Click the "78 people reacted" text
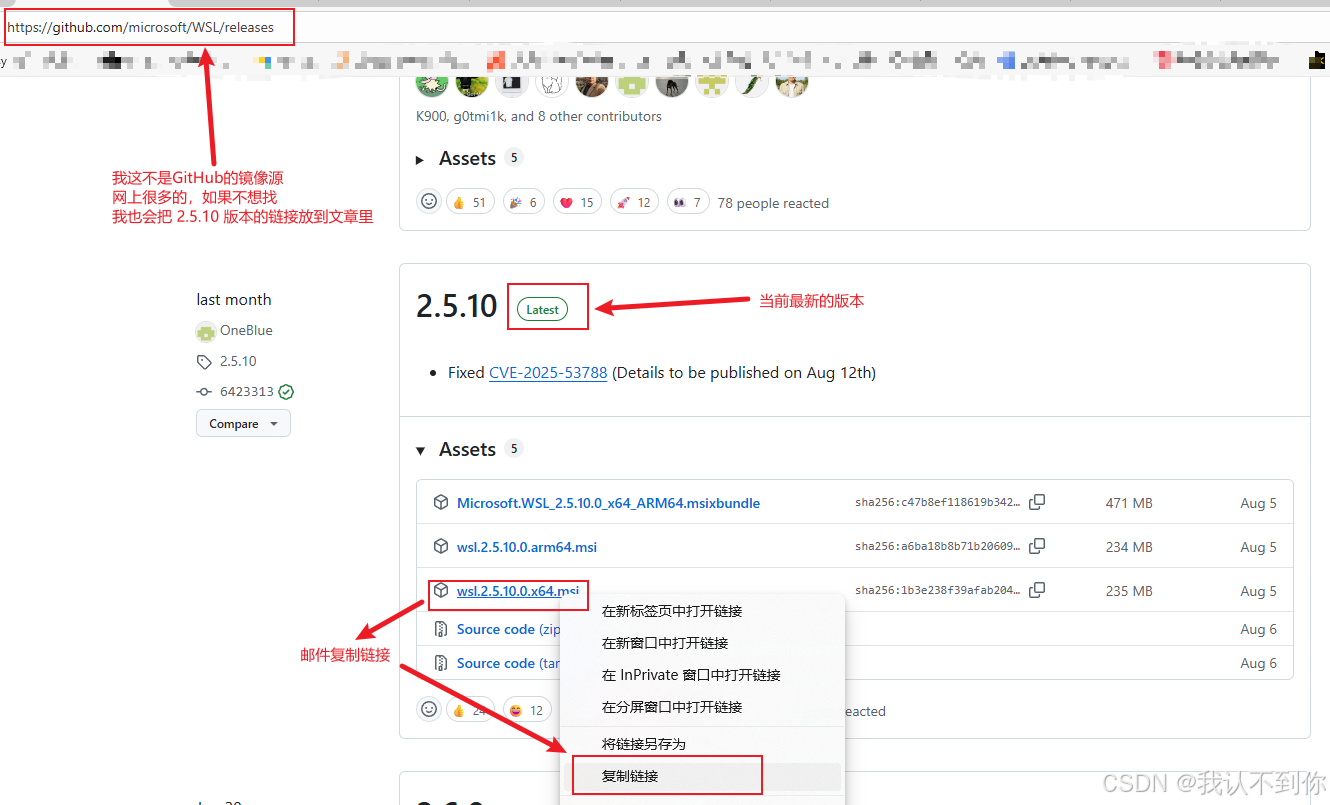1330x805 pixels. [773, 203]
